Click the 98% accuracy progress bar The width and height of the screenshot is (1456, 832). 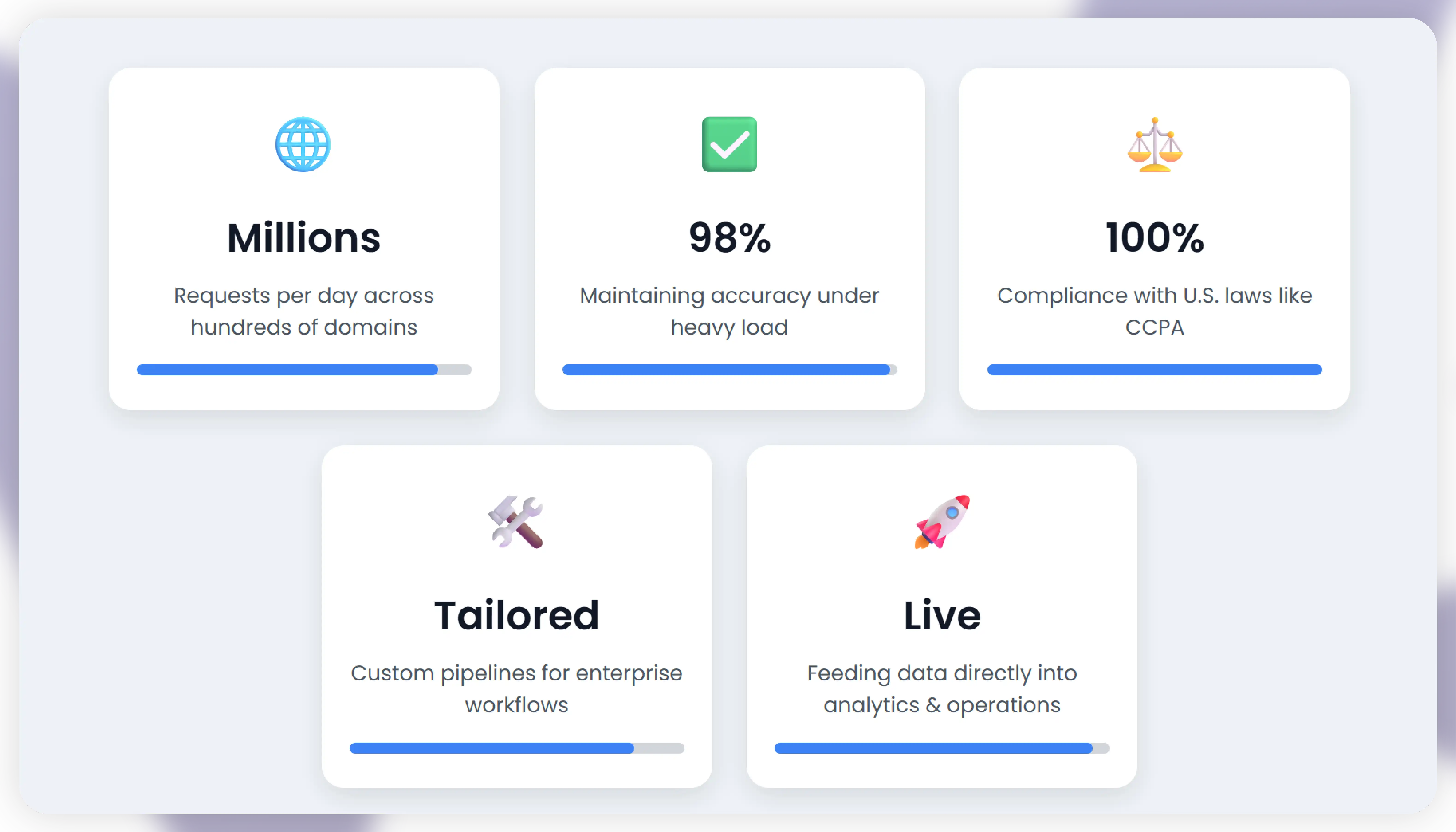tap(729, 370)
